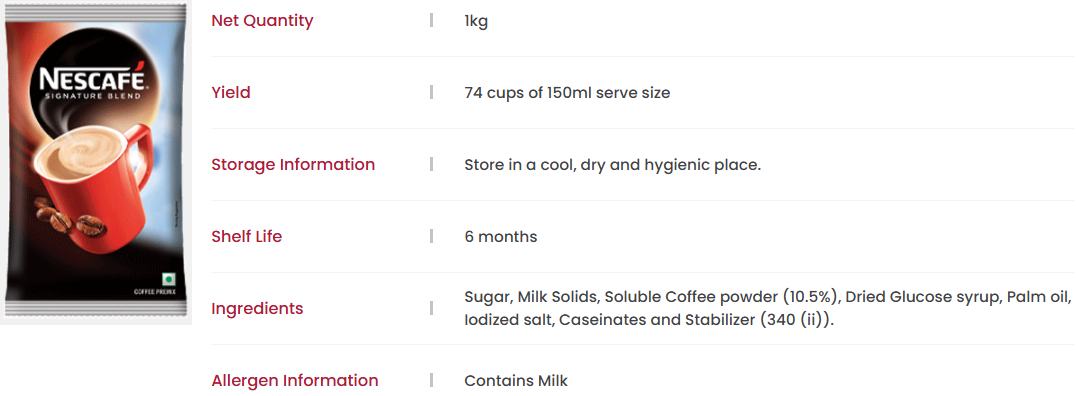Select the Ingredients label

pos(257,309)
